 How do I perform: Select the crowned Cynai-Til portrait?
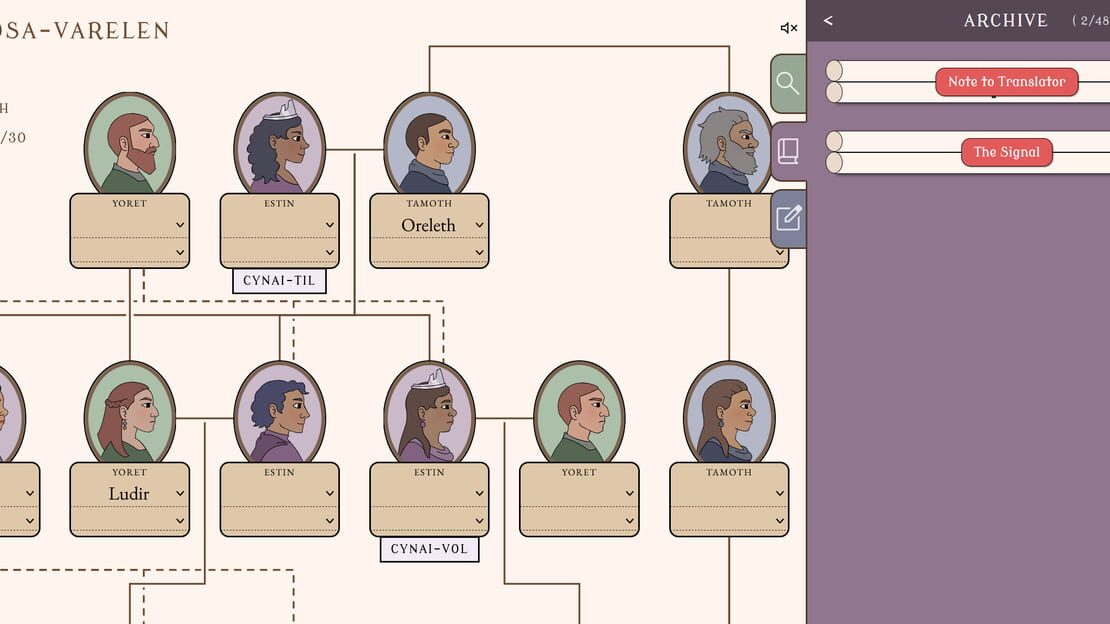[280, 144]
